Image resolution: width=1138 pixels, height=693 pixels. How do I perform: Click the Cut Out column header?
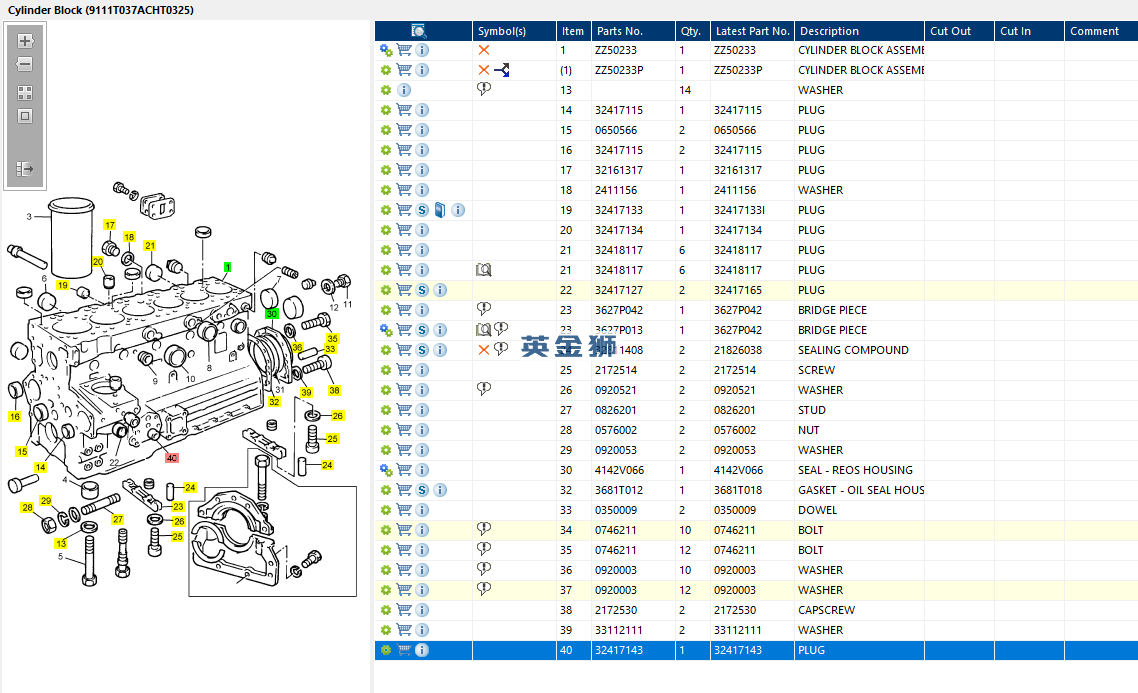pyautogui.click(x=959, y=30)
